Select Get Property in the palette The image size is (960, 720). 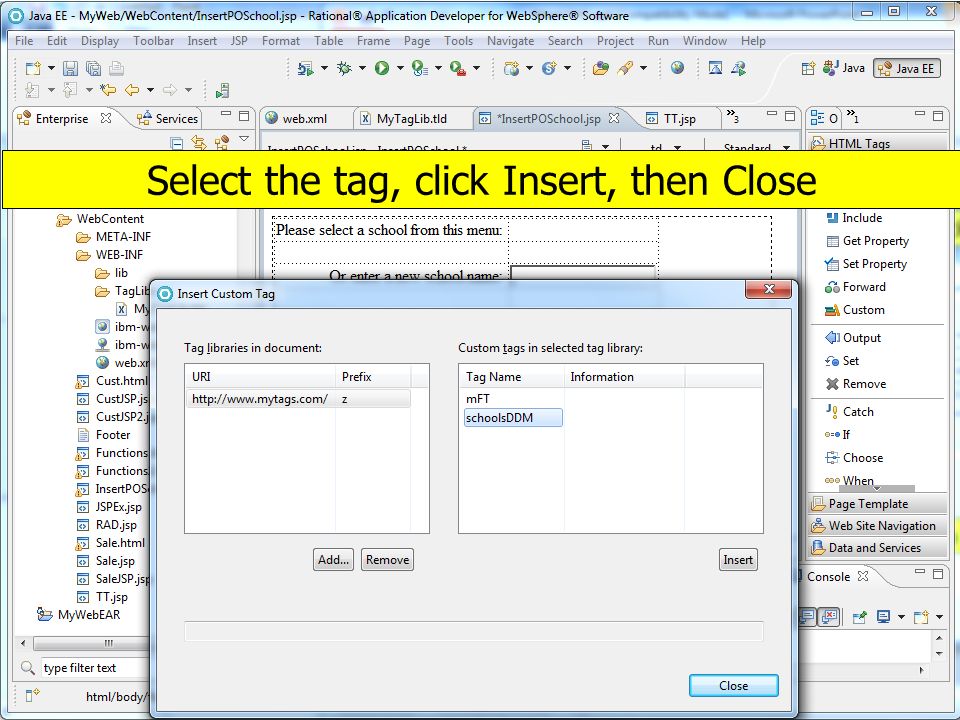(x=867, y=241)
